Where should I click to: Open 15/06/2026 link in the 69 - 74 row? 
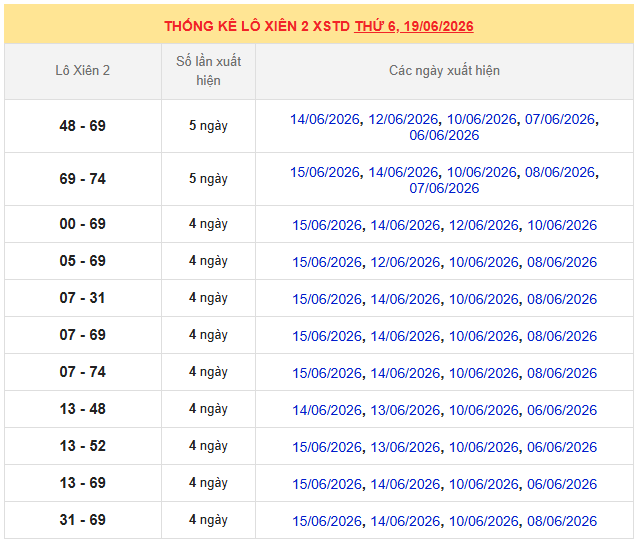click(x=325, y=172)
